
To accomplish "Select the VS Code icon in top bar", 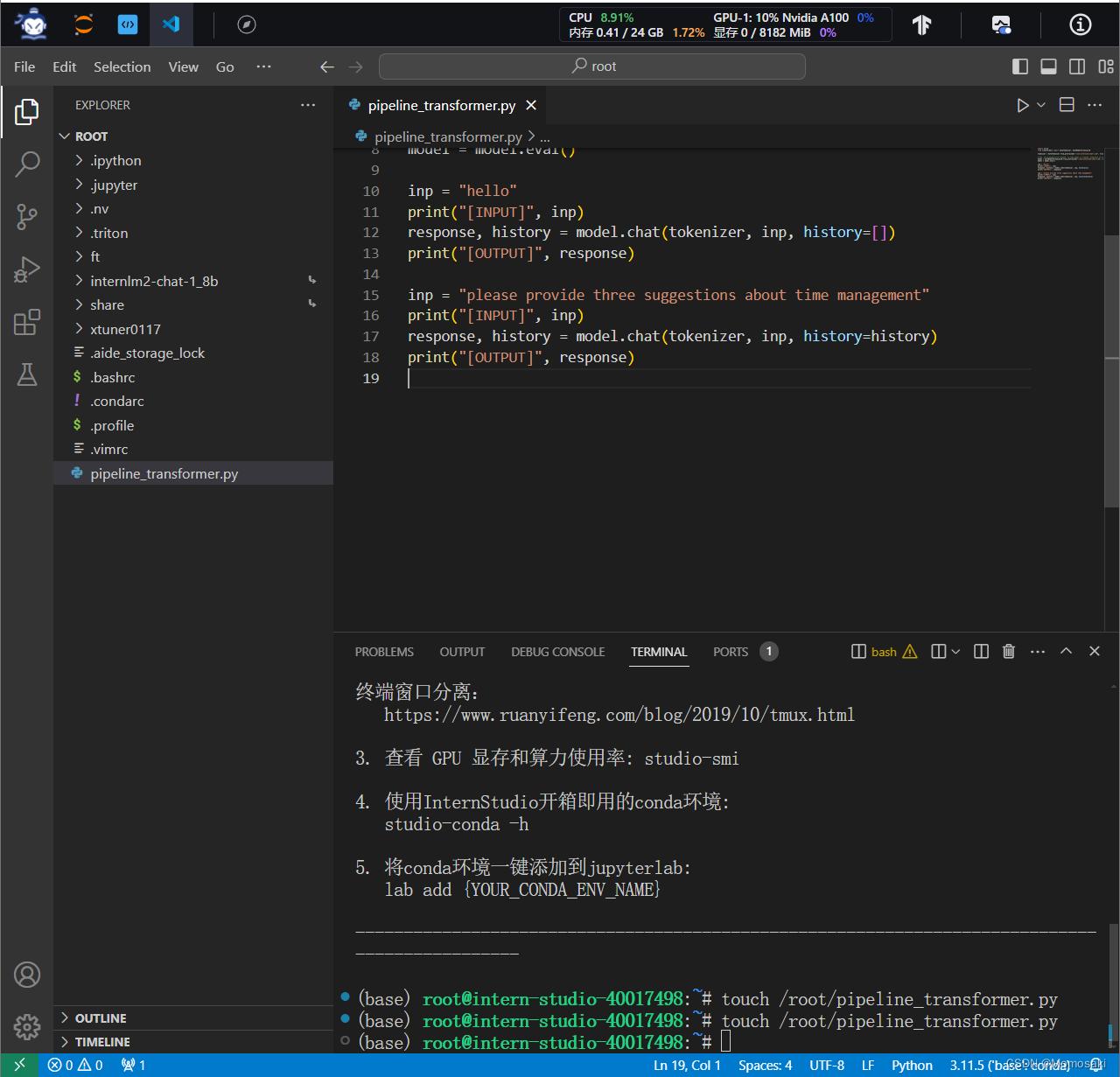I will tap(171, 24).
